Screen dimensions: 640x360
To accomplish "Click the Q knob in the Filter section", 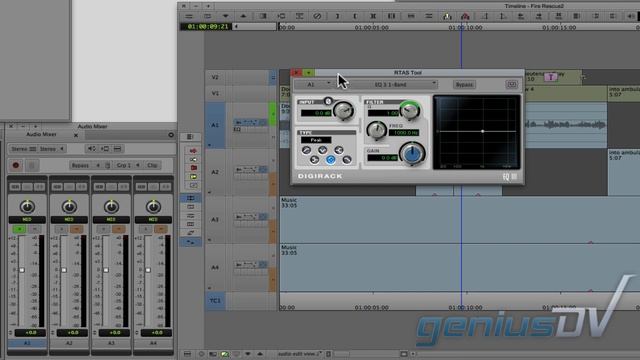I will 410,110.
